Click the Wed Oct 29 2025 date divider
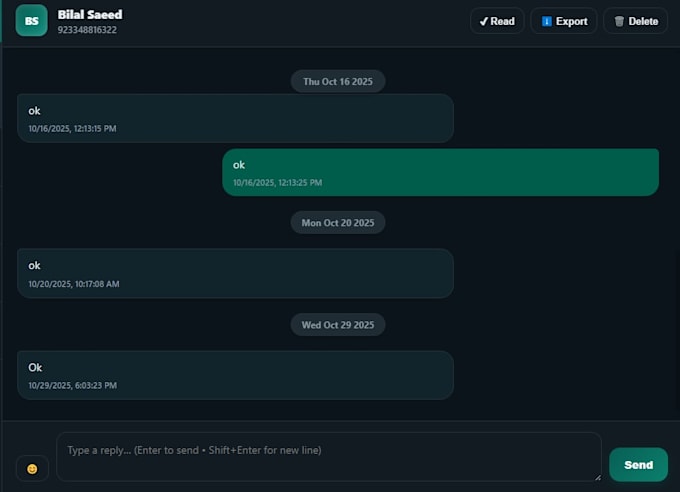The height and width of the screenshot is (492, 680). [338, 325]
